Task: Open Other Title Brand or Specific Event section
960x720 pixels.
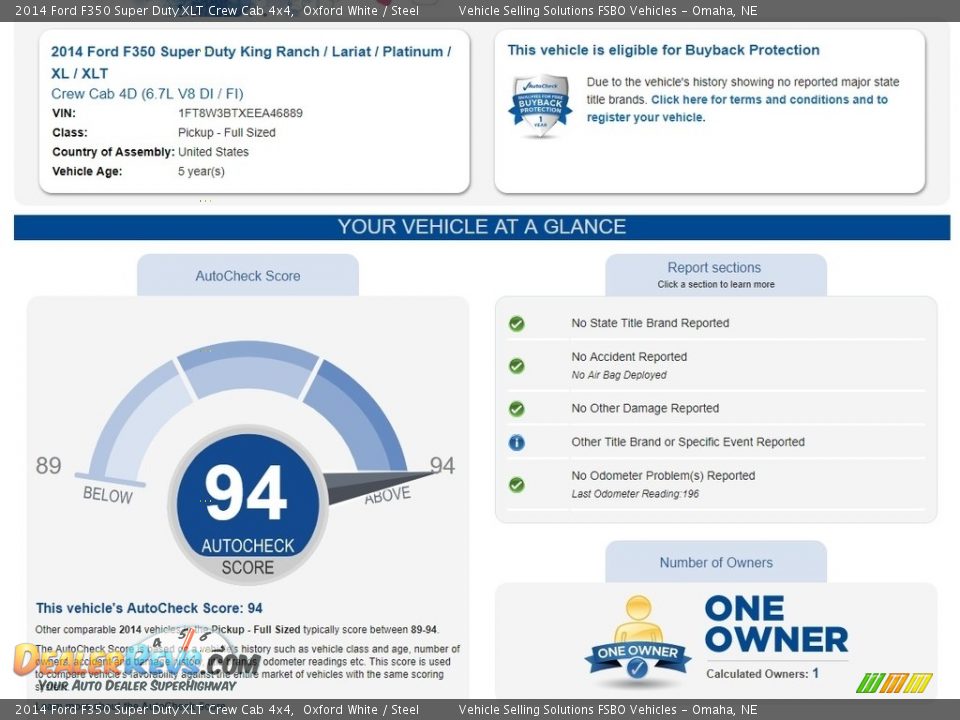Action: coord(688,441)
